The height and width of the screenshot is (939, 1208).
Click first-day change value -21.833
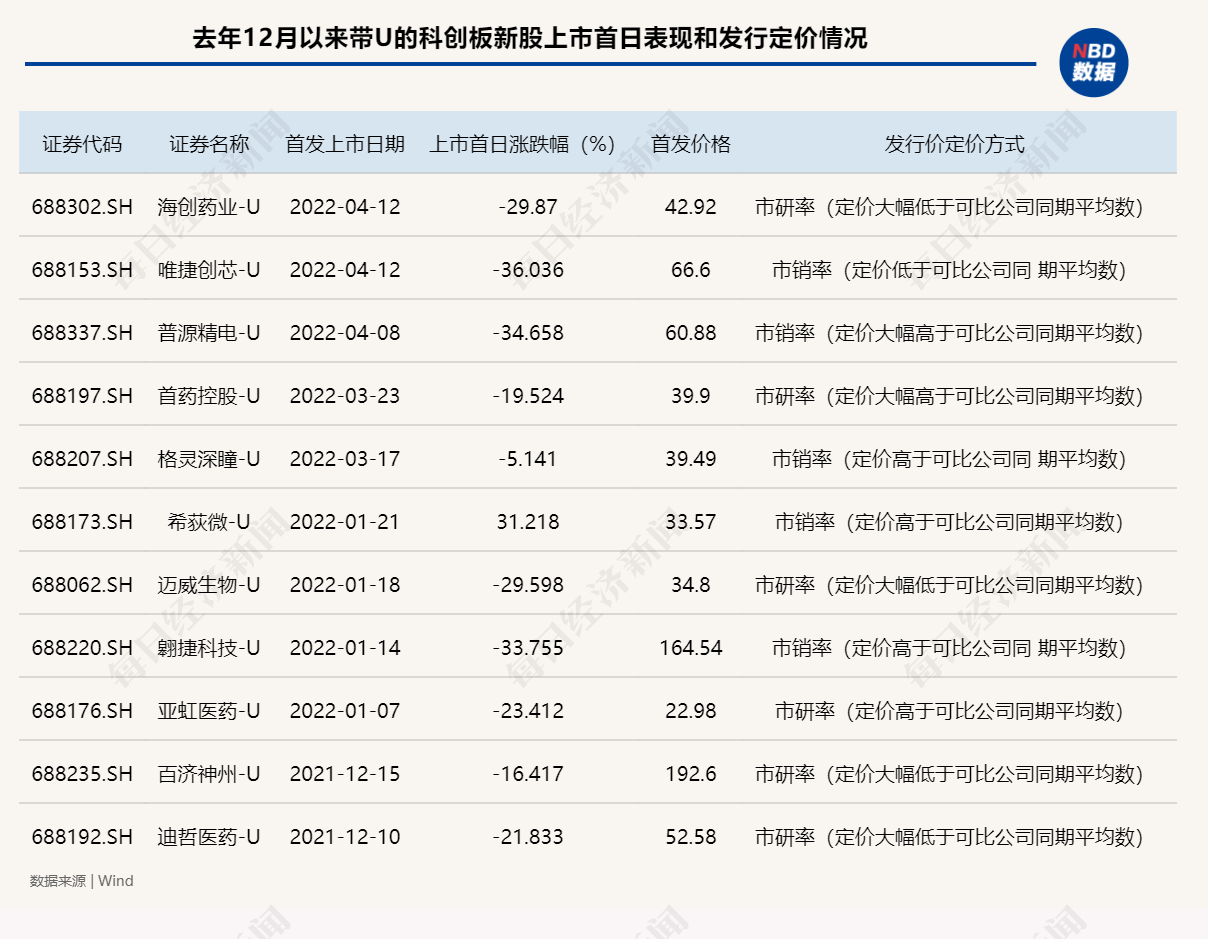pos(528,837)
